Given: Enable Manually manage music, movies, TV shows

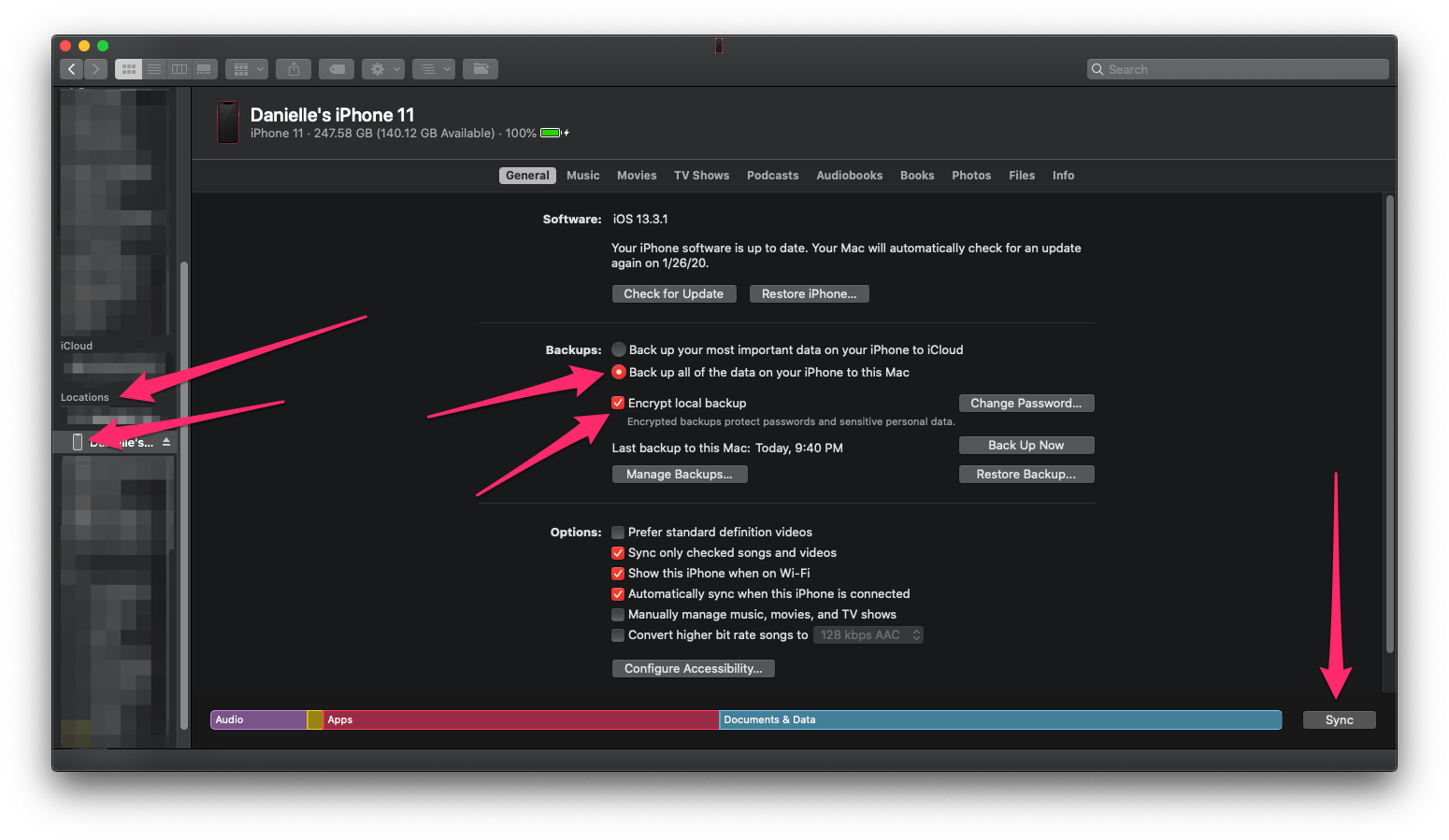Looking at the screenshot, I should [618, 615].
